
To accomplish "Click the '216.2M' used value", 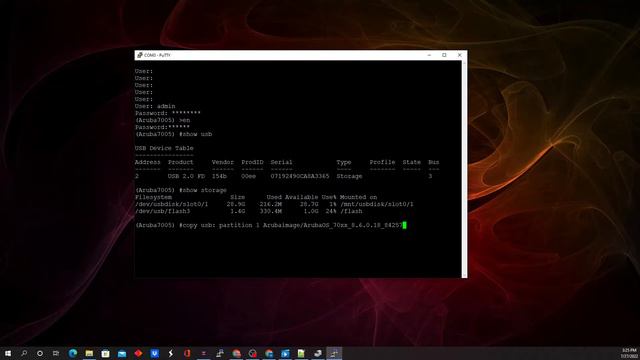I will tap(271, 204).
